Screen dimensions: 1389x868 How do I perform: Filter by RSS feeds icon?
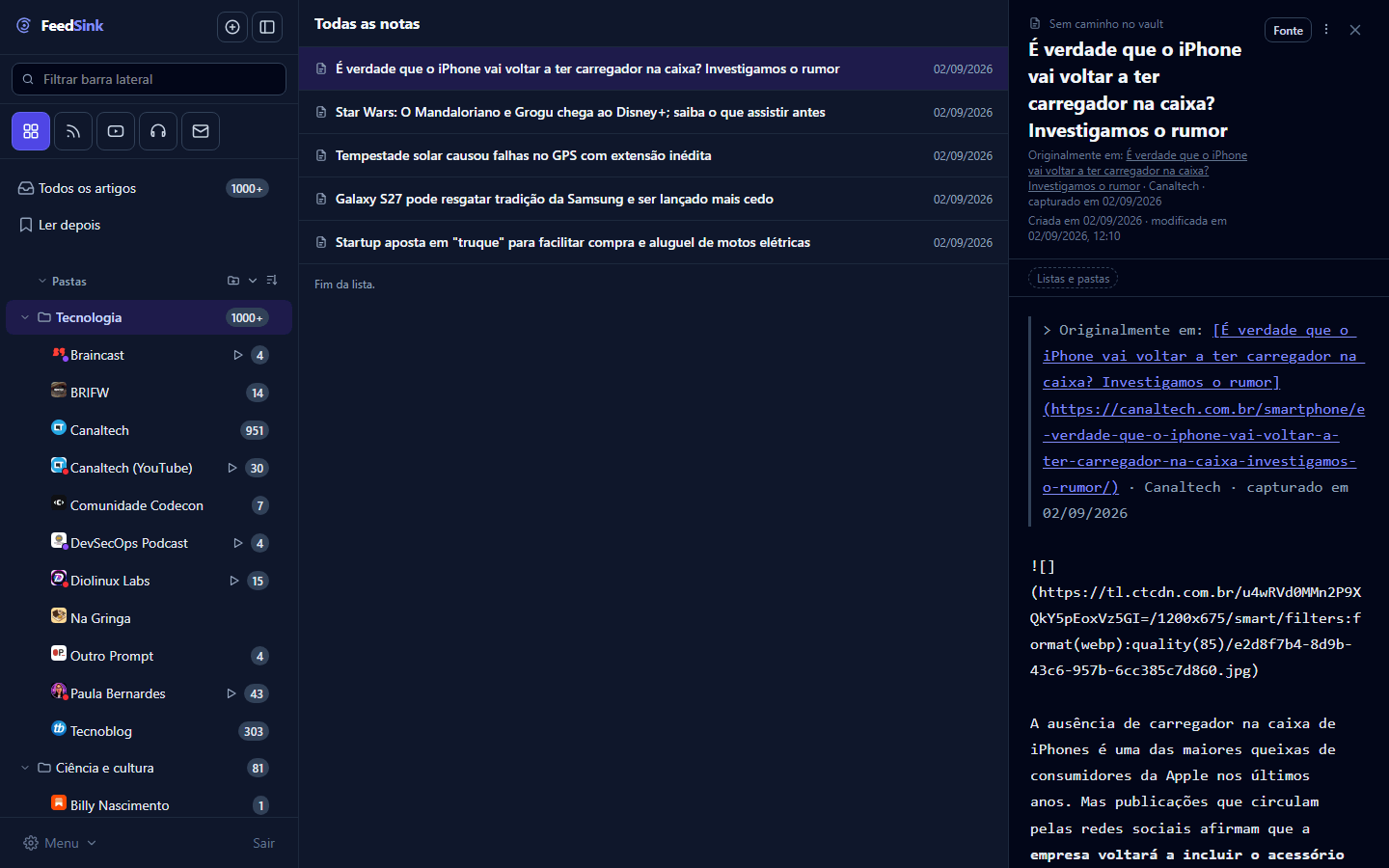tap(73, 131)
